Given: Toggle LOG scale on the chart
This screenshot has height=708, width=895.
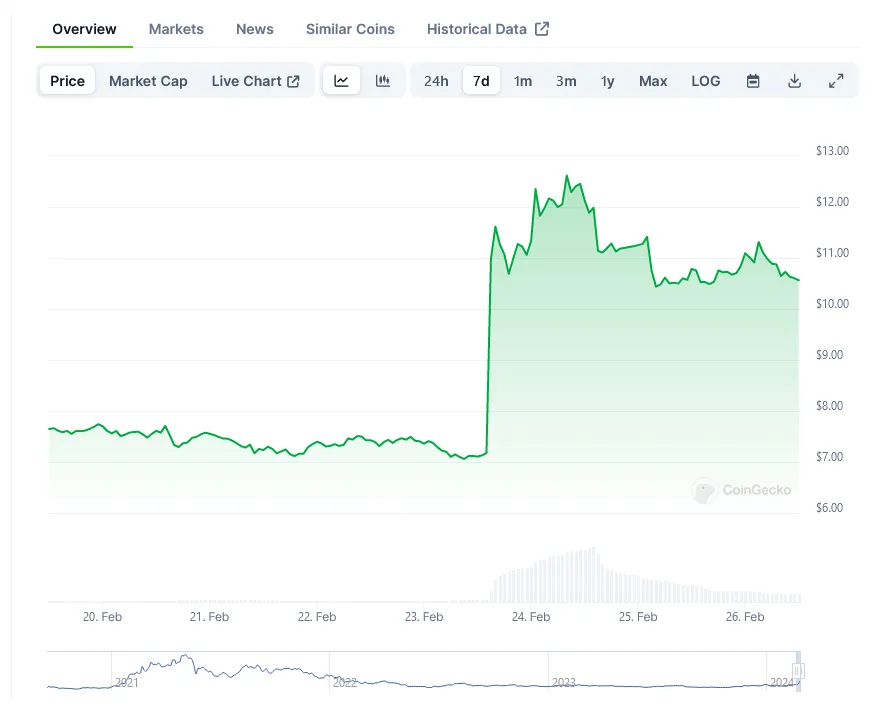Looking at the screenshot, I should pos(705,81).
